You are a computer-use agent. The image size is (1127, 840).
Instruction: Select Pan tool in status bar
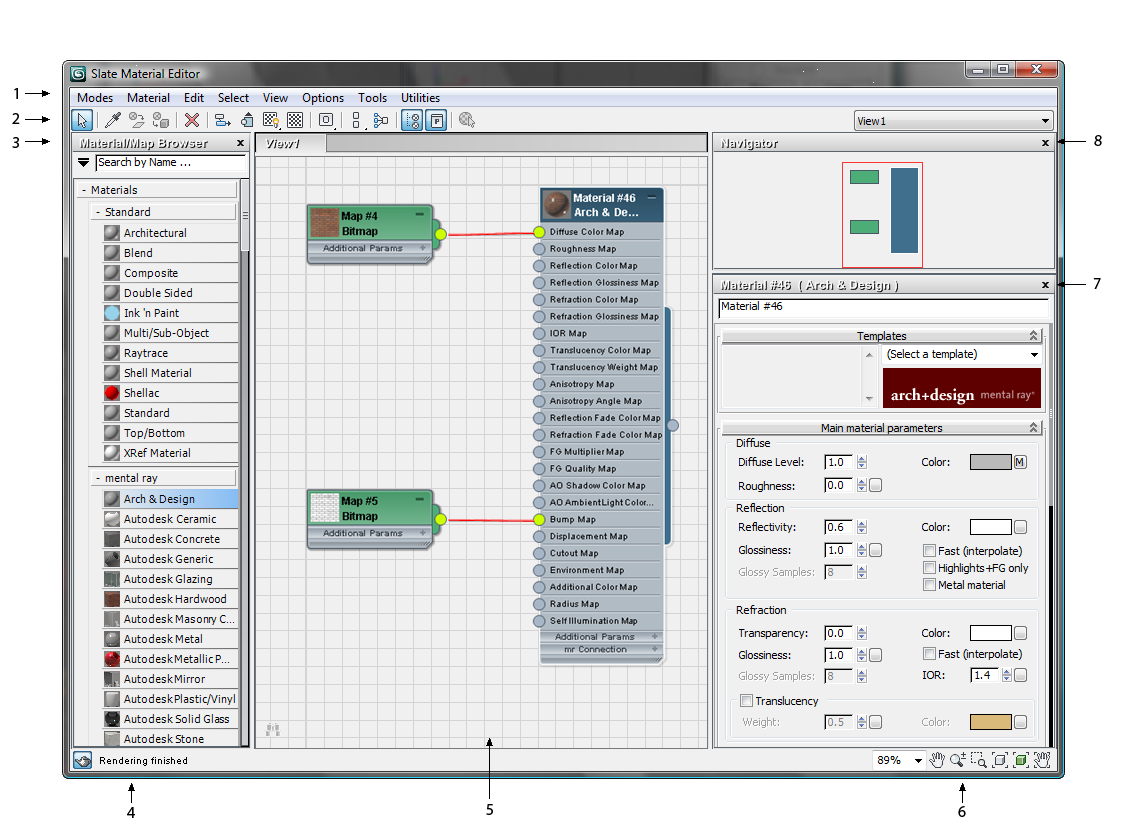pos(937,760)
